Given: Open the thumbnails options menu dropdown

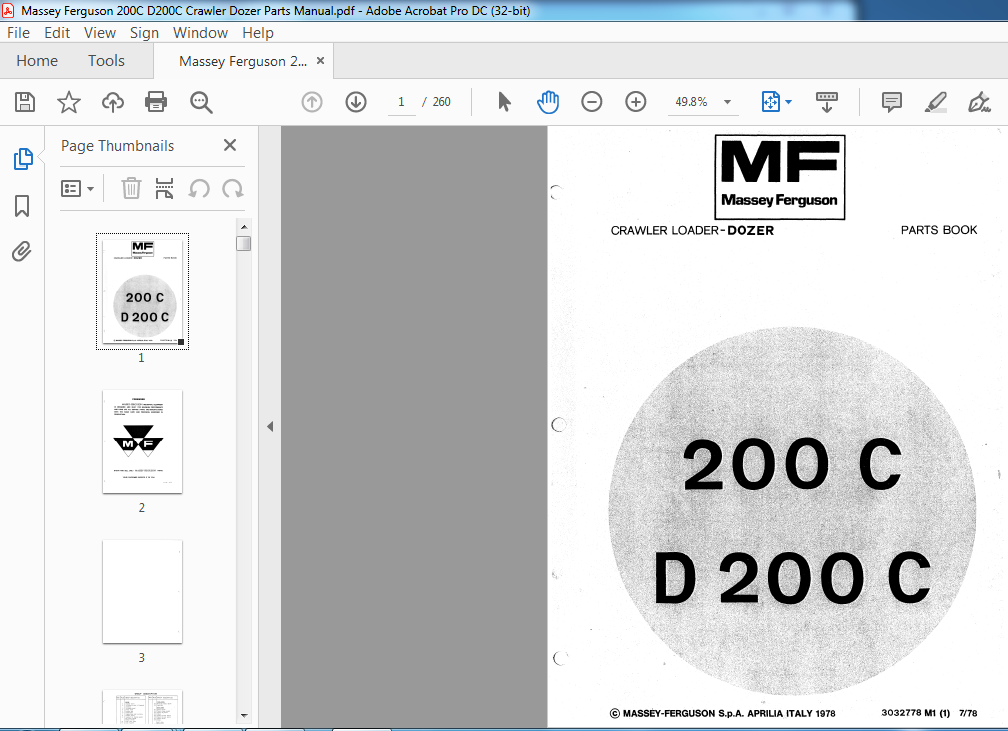Looking at the screenshot, I should [77, 188].
